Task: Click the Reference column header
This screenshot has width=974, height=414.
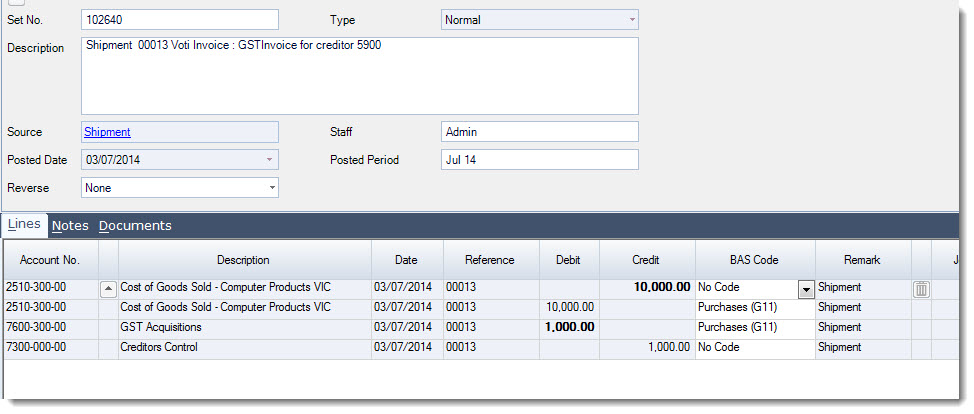Action: [489, 260]
